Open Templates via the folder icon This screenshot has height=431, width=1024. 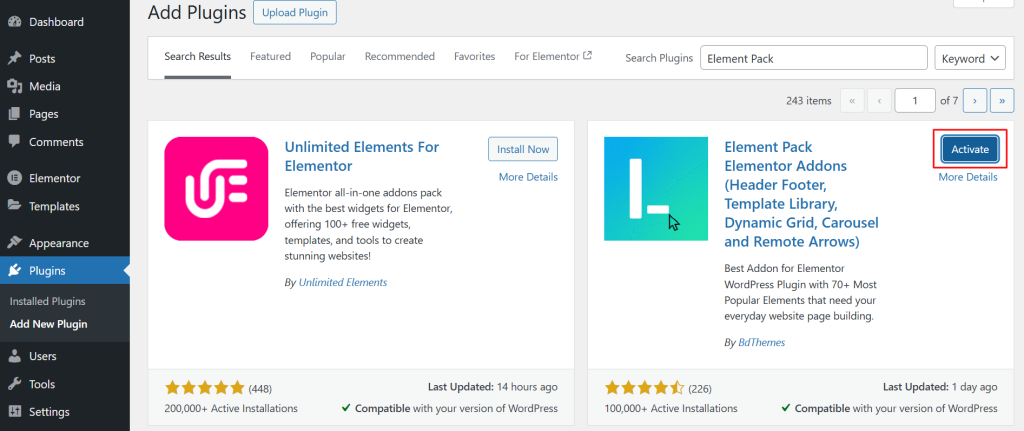pos(14,206)
